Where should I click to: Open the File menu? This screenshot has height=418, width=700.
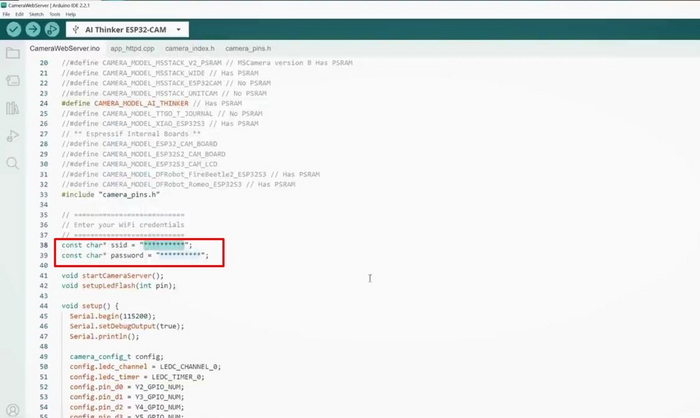coord(6,14)
